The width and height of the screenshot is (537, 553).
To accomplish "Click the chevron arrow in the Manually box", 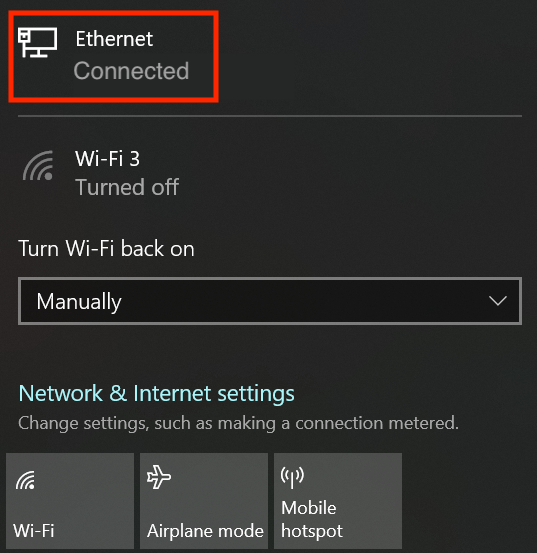I will [498, 301].
